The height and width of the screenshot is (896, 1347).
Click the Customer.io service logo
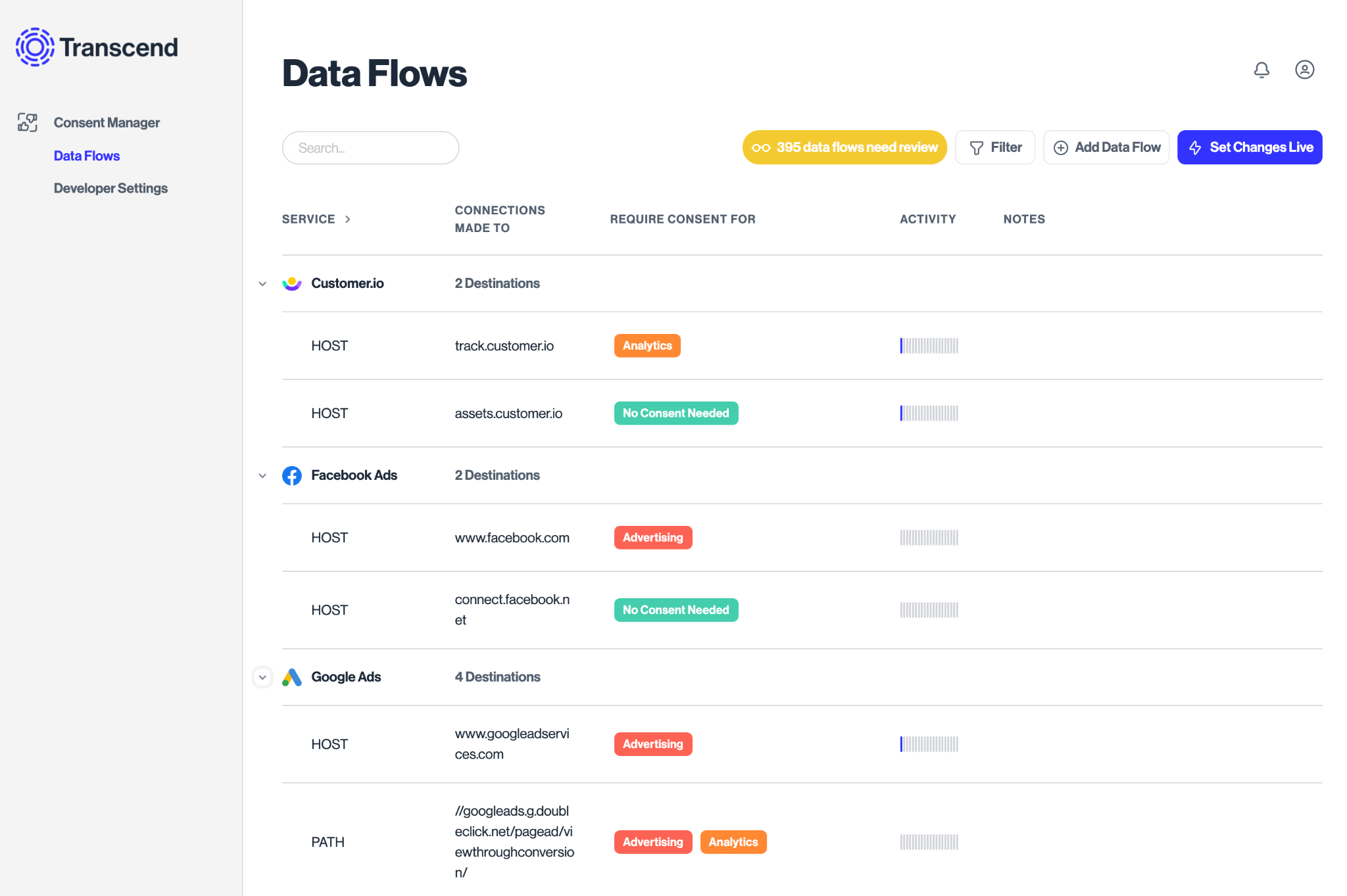(x=292, y=283)
